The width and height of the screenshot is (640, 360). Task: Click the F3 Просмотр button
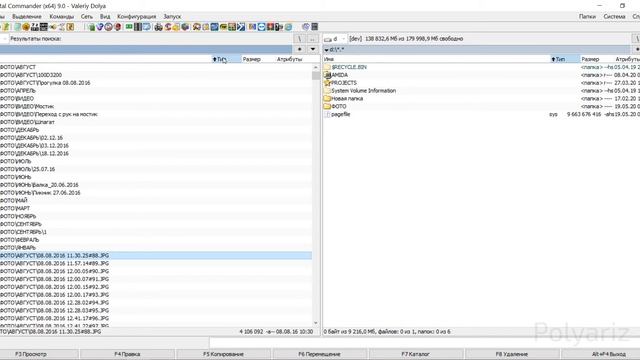[x=31, y=354]
